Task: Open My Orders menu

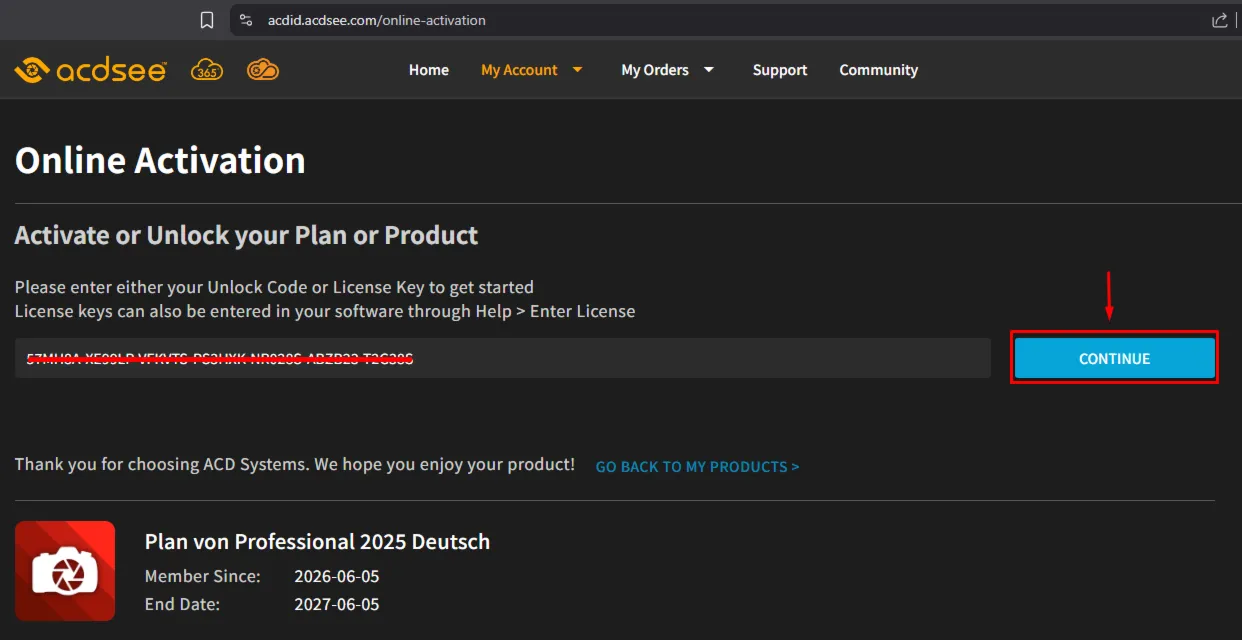Action: tap(655, 70)
